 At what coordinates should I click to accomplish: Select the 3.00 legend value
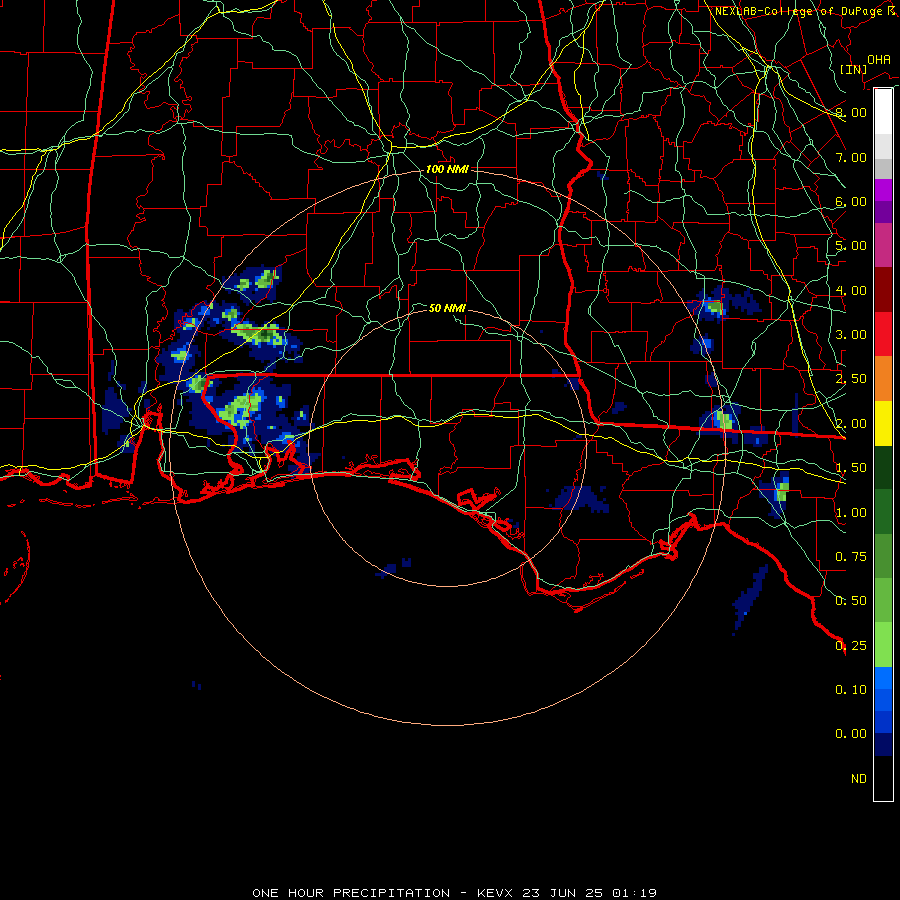coord(851,335)
